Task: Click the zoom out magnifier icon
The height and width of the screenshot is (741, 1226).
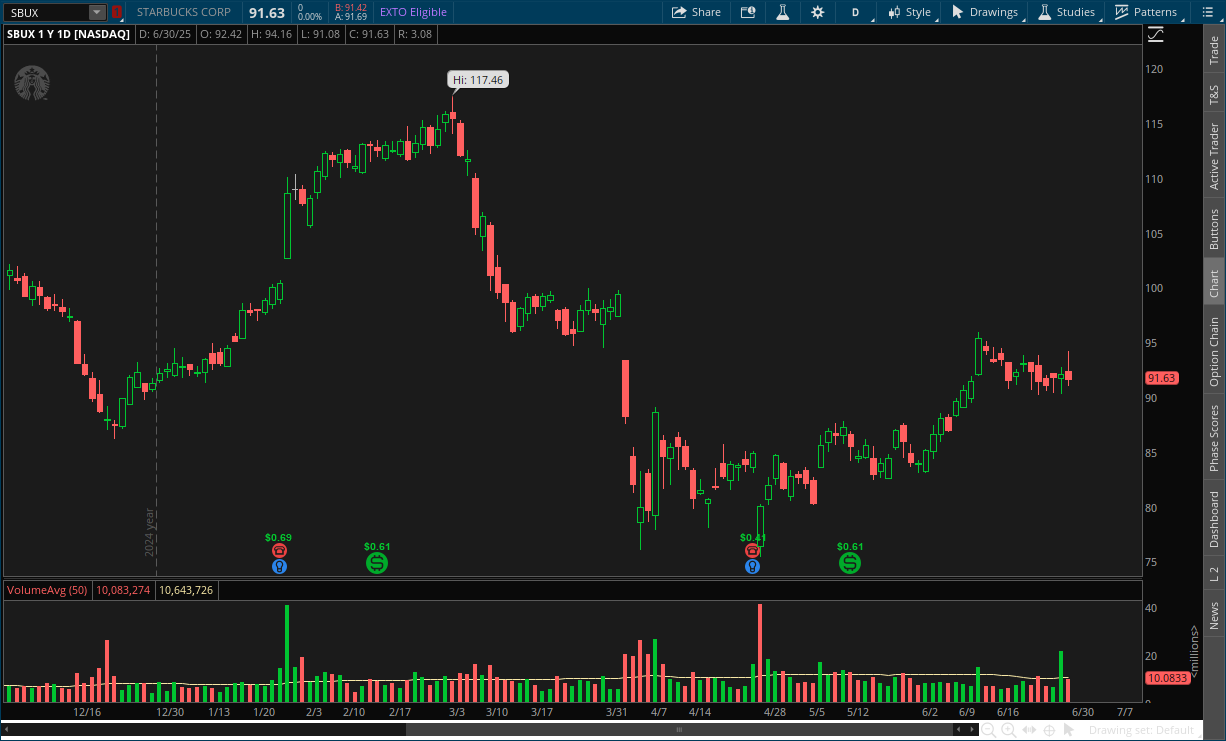Action: (x=988, y=731)
